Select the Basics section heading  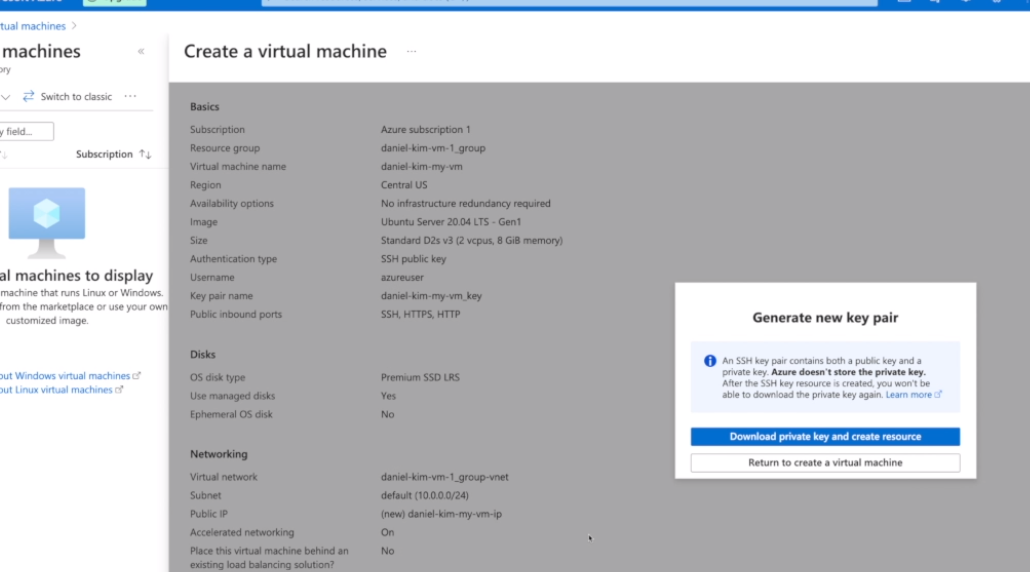[204, 107]
